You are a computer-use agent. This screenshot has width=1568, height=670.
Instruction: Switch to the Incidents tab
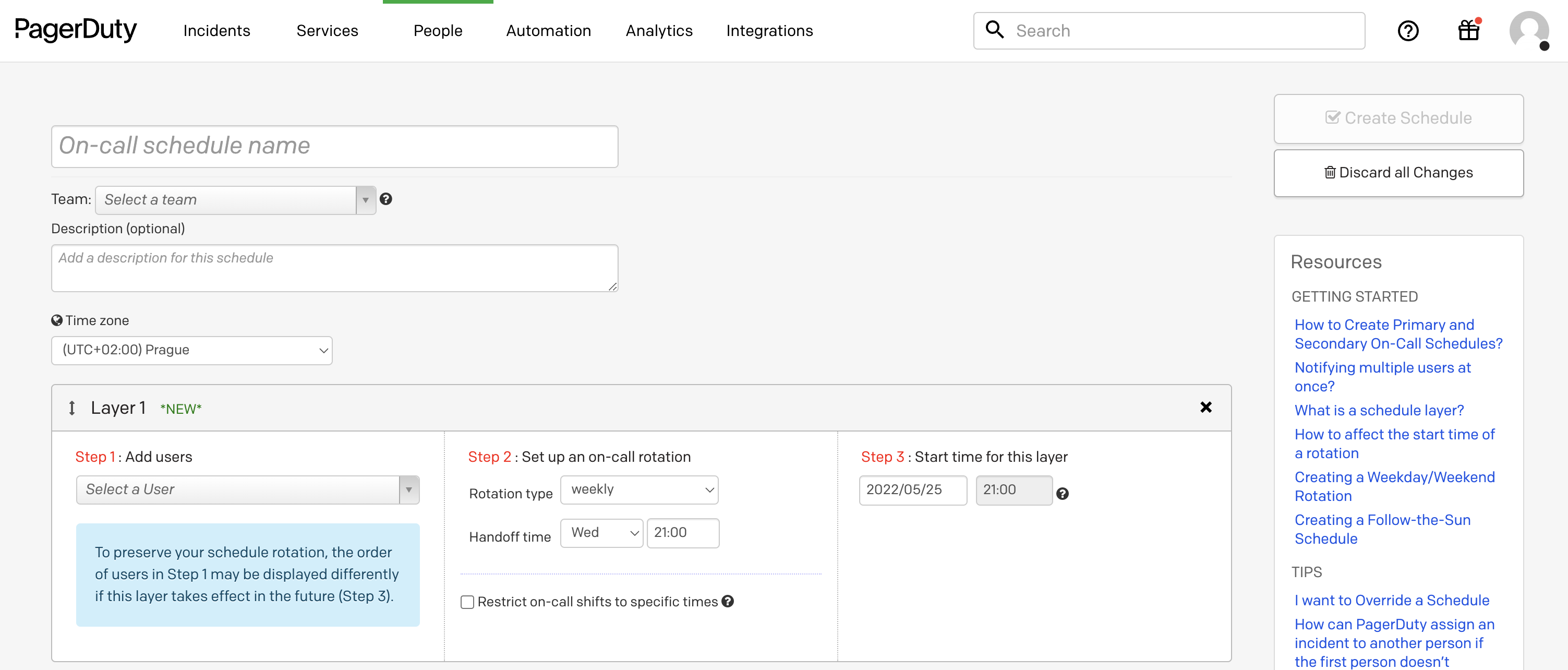216,30
